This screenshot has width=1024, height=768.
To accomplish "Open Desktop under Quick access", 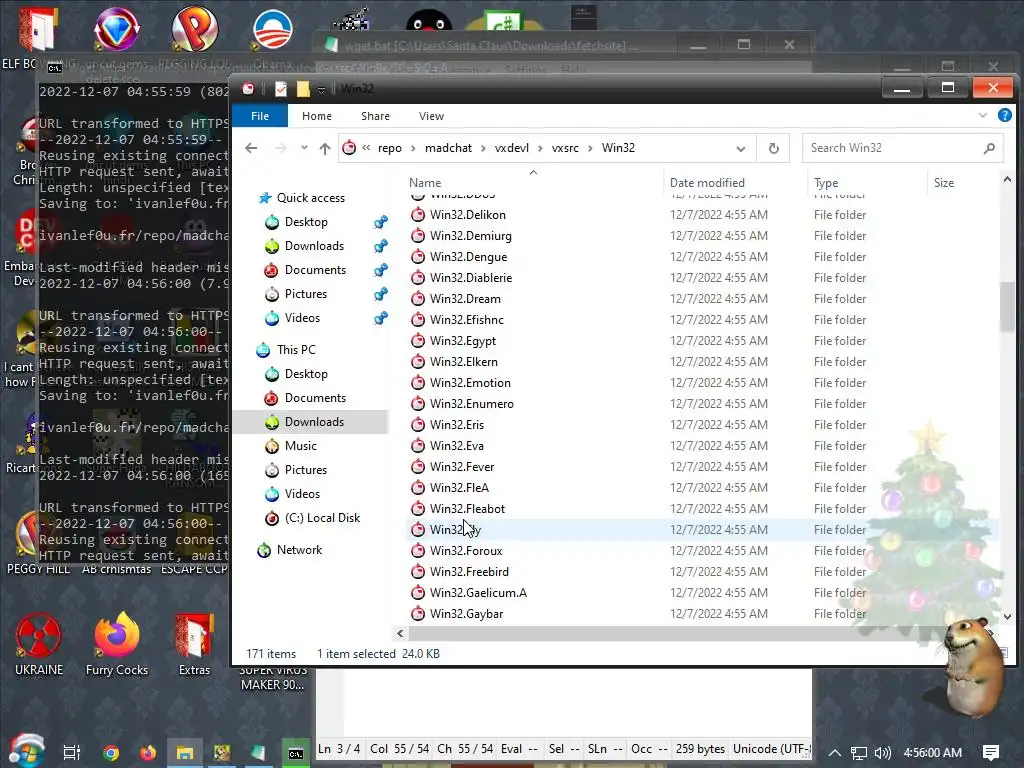I will tap(306, 222).
